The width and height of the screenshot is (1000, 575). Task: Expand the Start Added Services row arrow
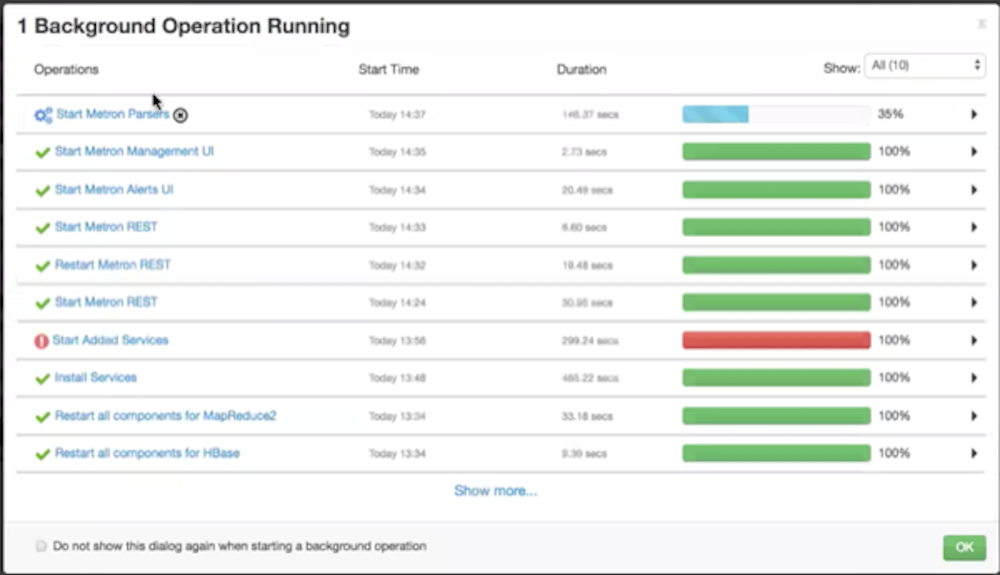974,340
